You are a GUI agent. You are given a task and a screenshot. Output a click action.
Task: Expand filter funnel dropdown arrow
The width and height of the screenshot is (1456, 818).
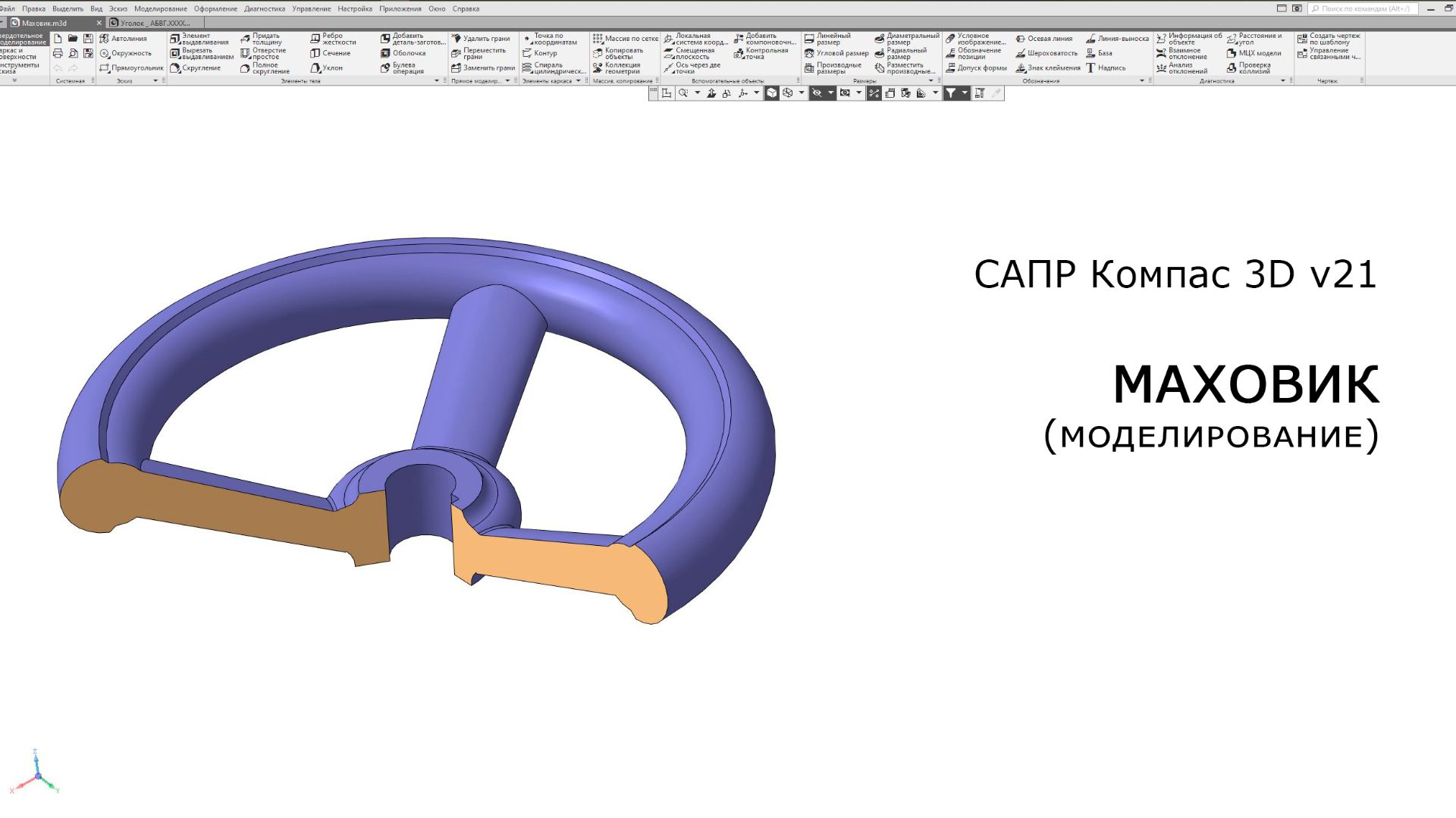(965, 93)
